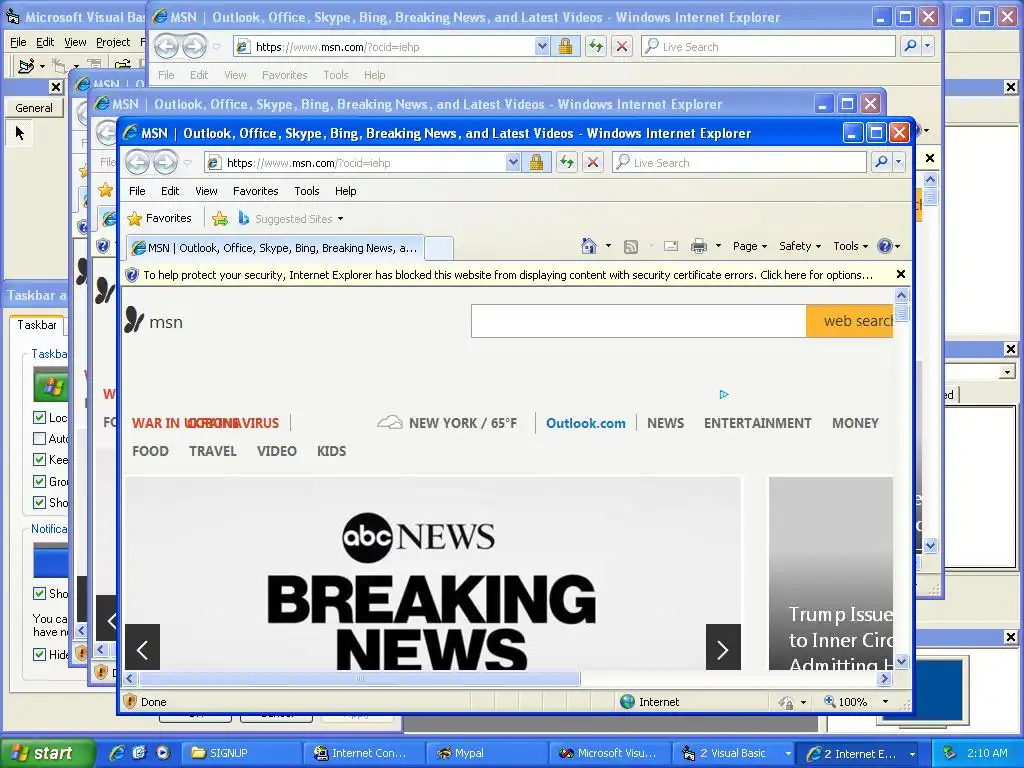
Task: Open the Page dropdown menu
Action: (749, 246)
